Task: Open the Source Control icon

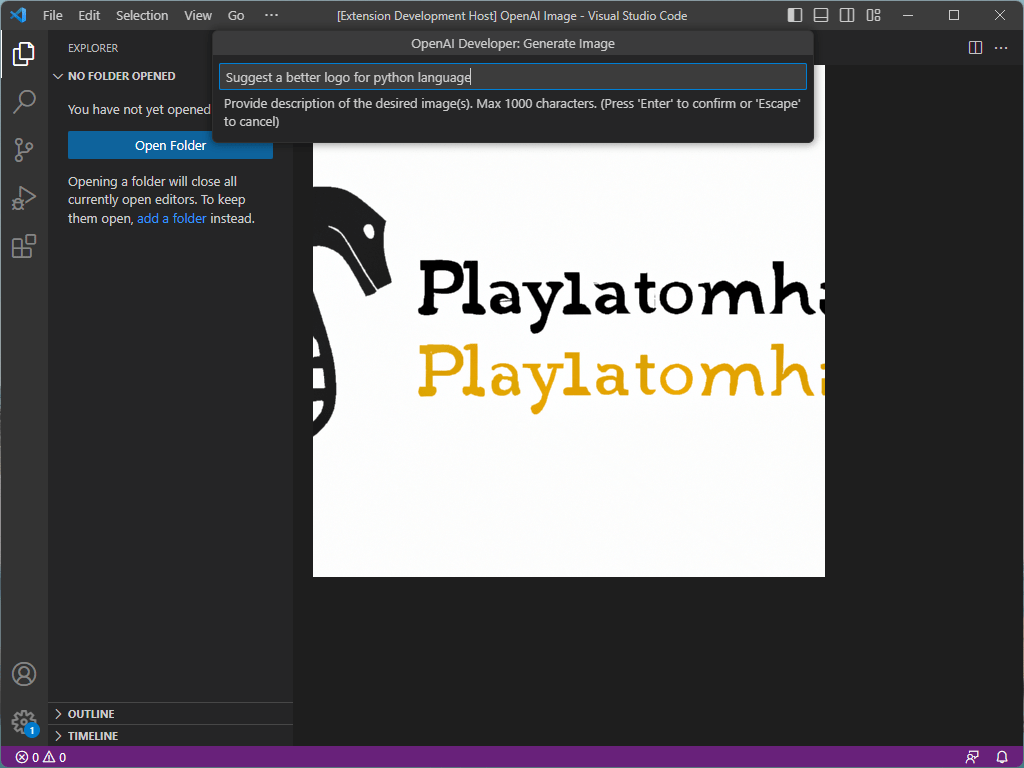Action: point(23,150)
